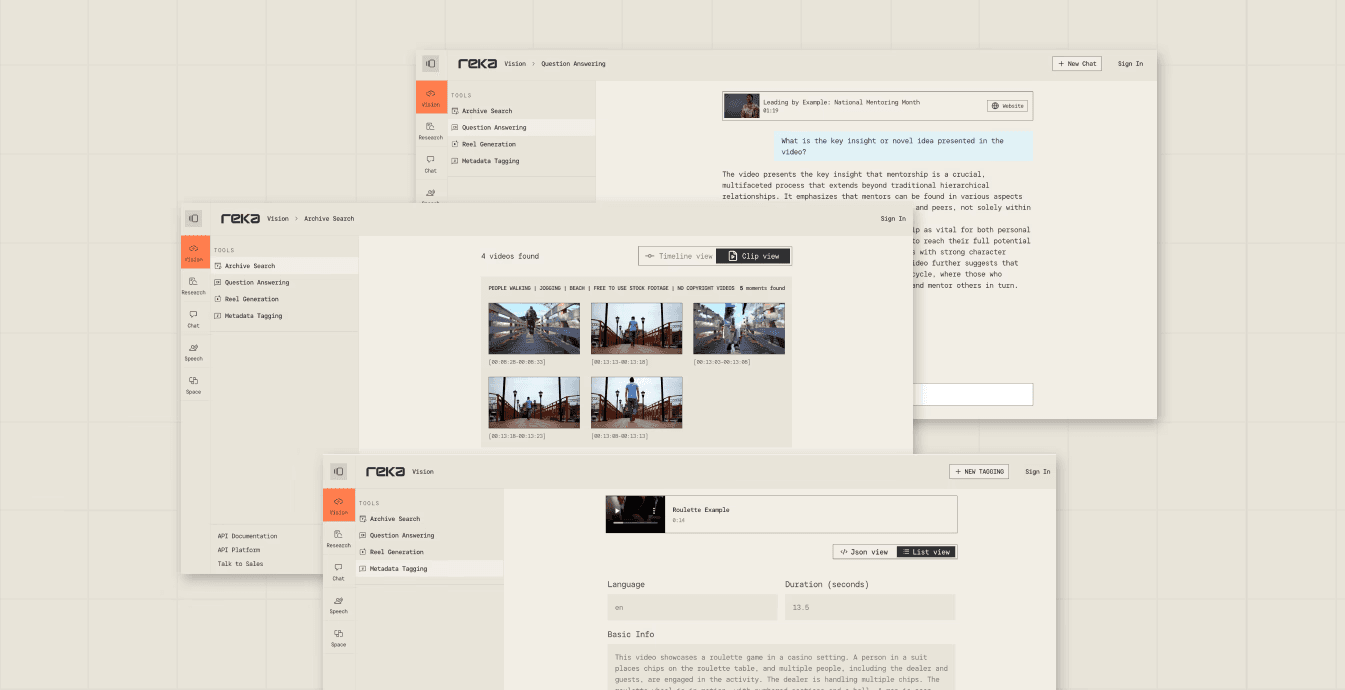The height and width of the screenshot is (690, 1345).
Task: Open Research icon in Archive Search window
Action: 194,286
